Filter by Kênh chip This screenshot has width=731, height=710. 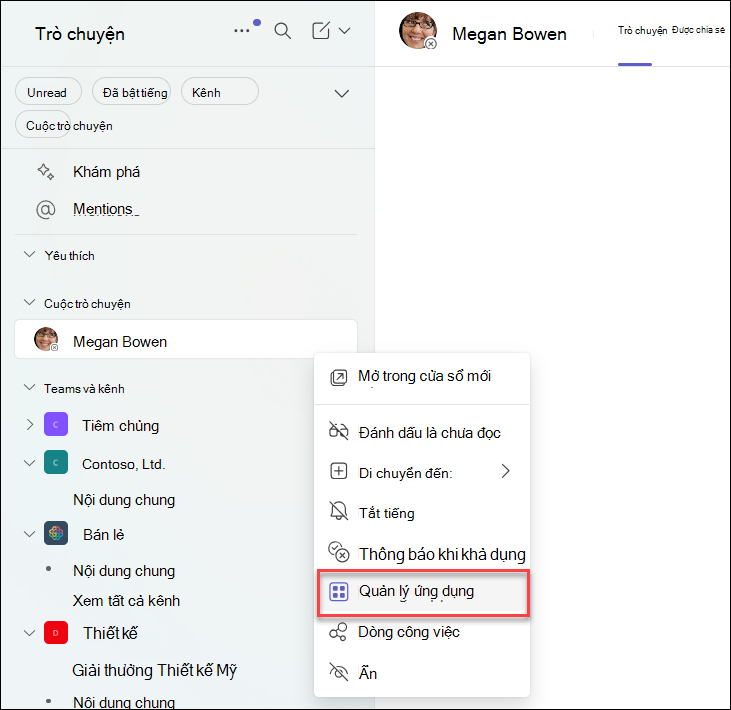(x=220, y=92)
